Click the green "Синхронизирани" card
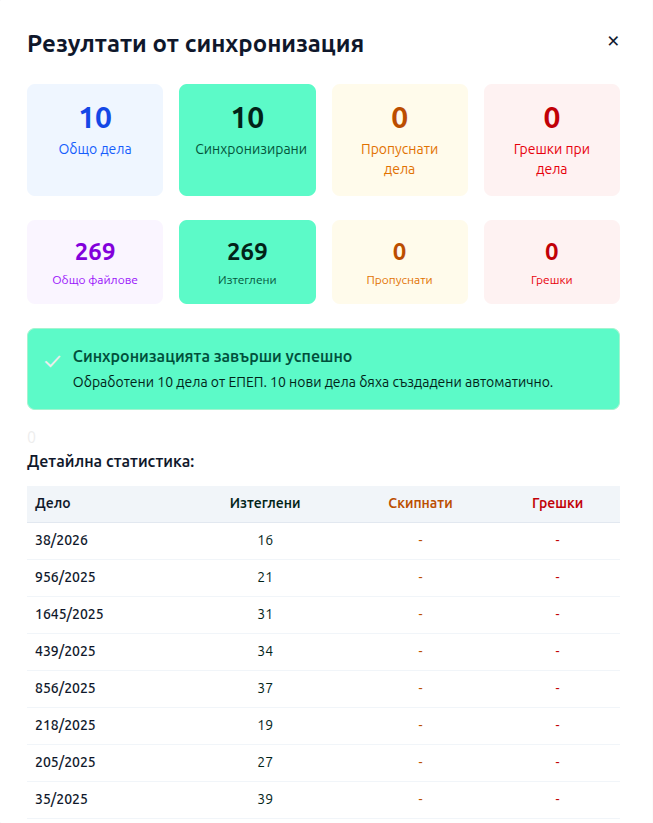 (247, 139)
